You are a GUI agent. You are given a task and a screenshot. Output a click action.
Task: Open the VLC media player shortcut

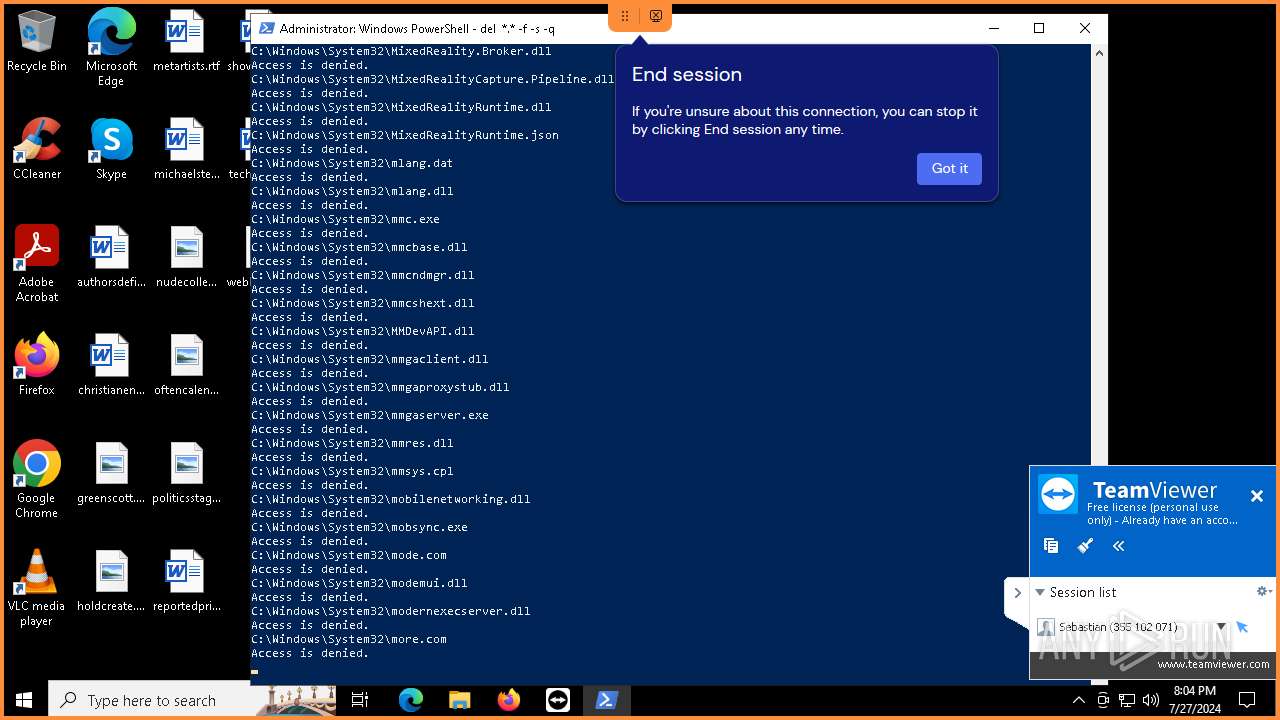(37, 588)
